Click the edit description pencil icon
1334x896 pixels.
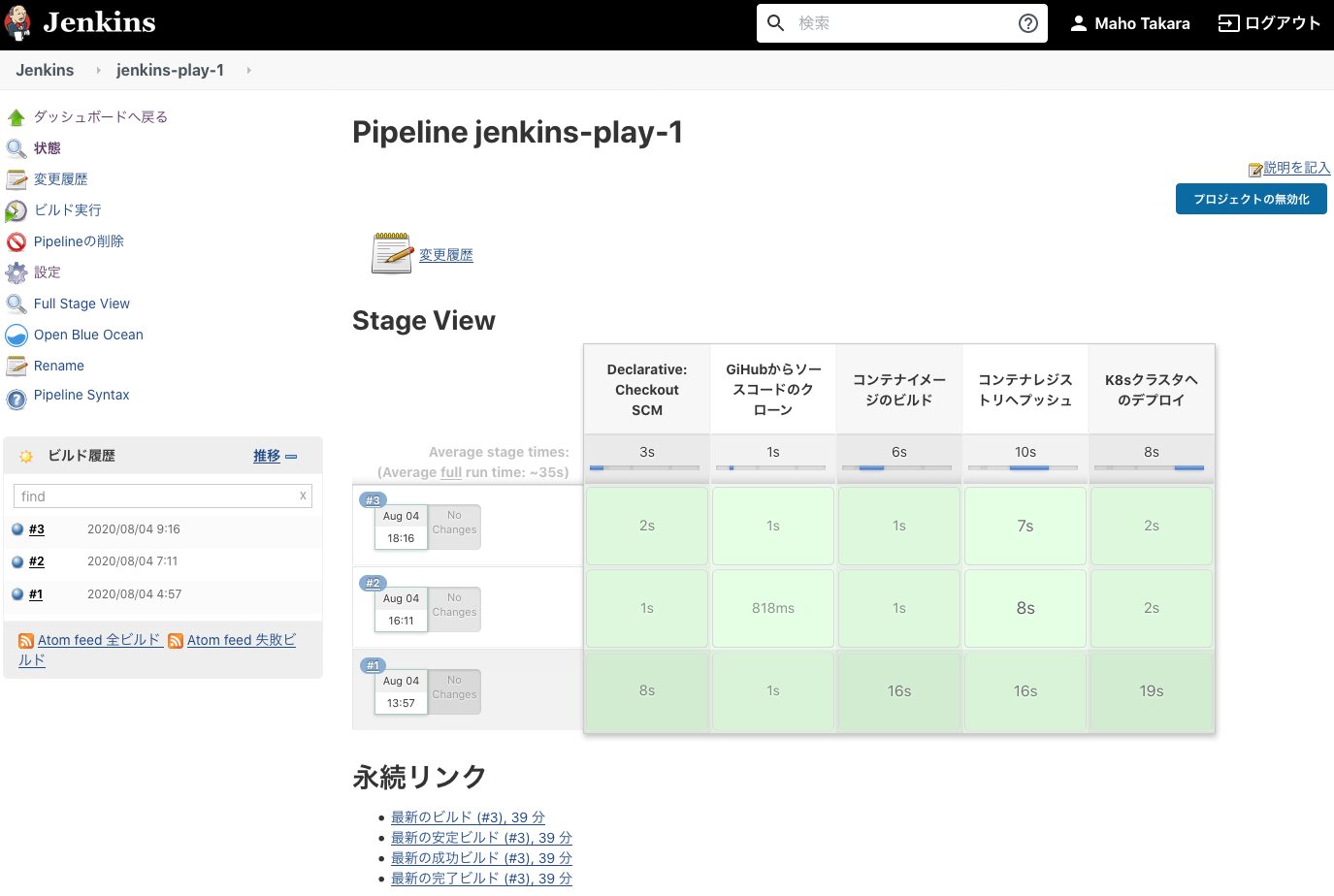pyautogui.click(x=1255, y=170)
